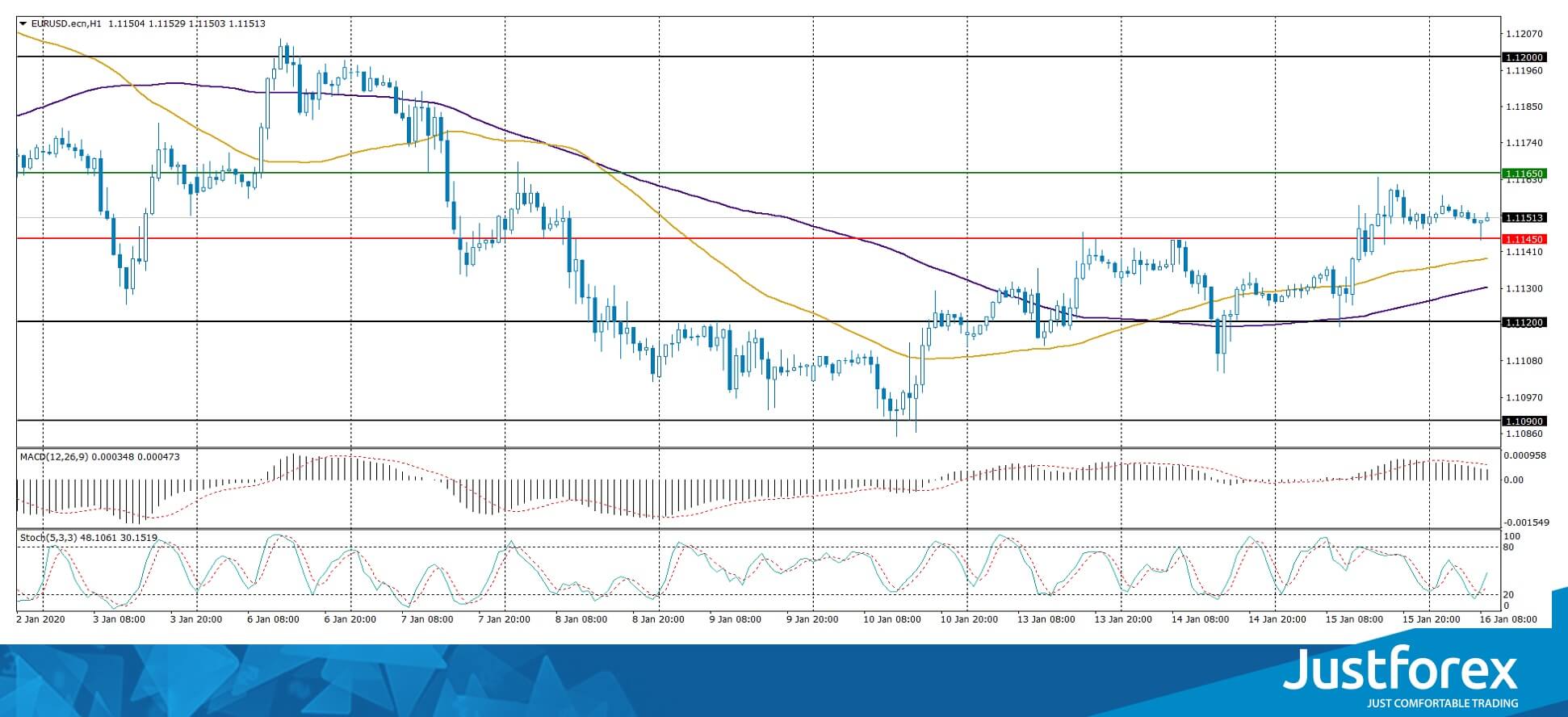Click the current price tag 1.11513

[1524, 218]
